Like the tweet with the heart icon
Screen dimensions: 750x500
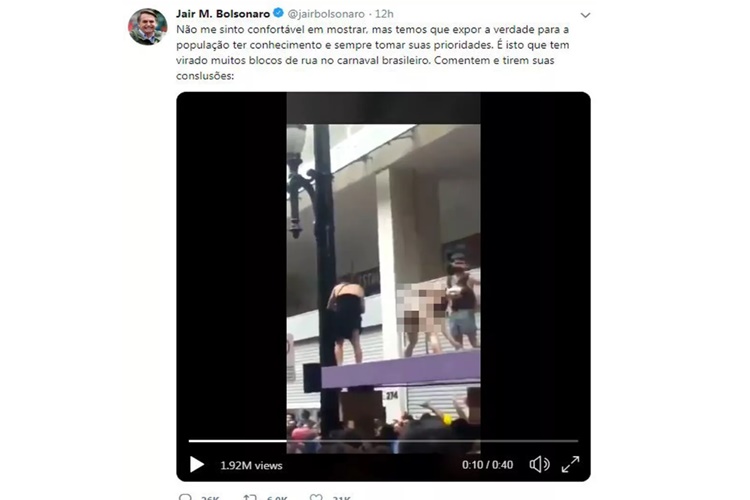tap(316, 497)
